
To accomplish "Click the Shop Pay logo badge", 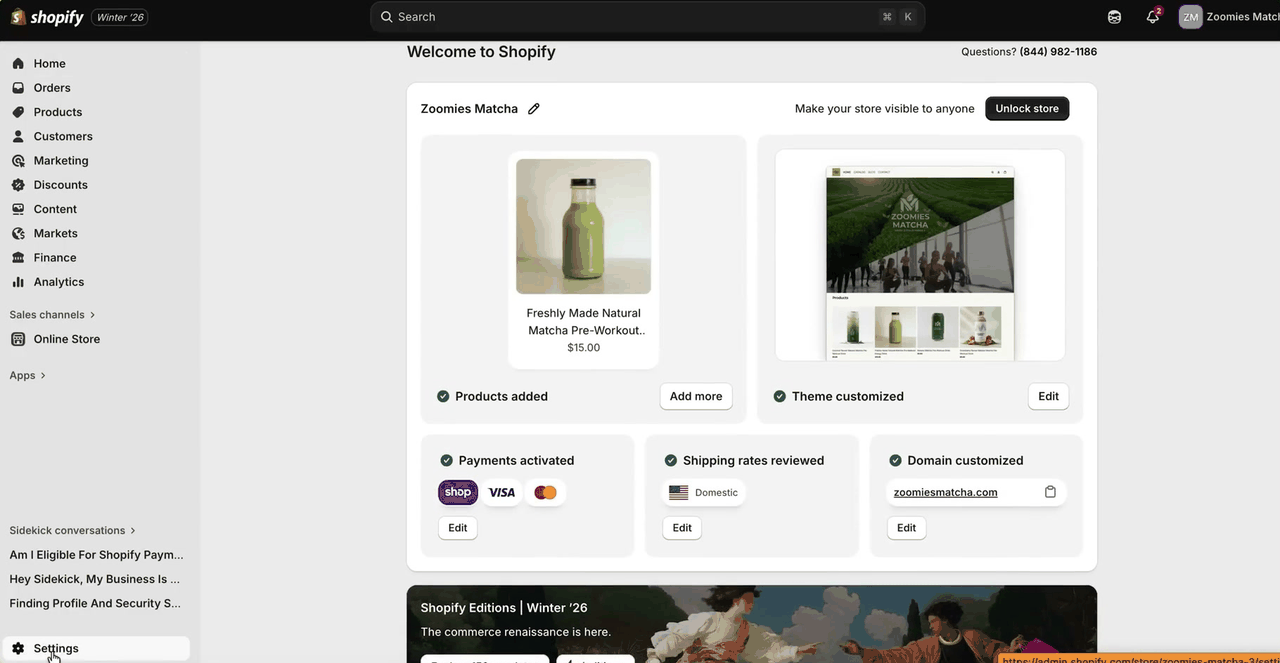I will pyautogui.click(x=458, y=492).
